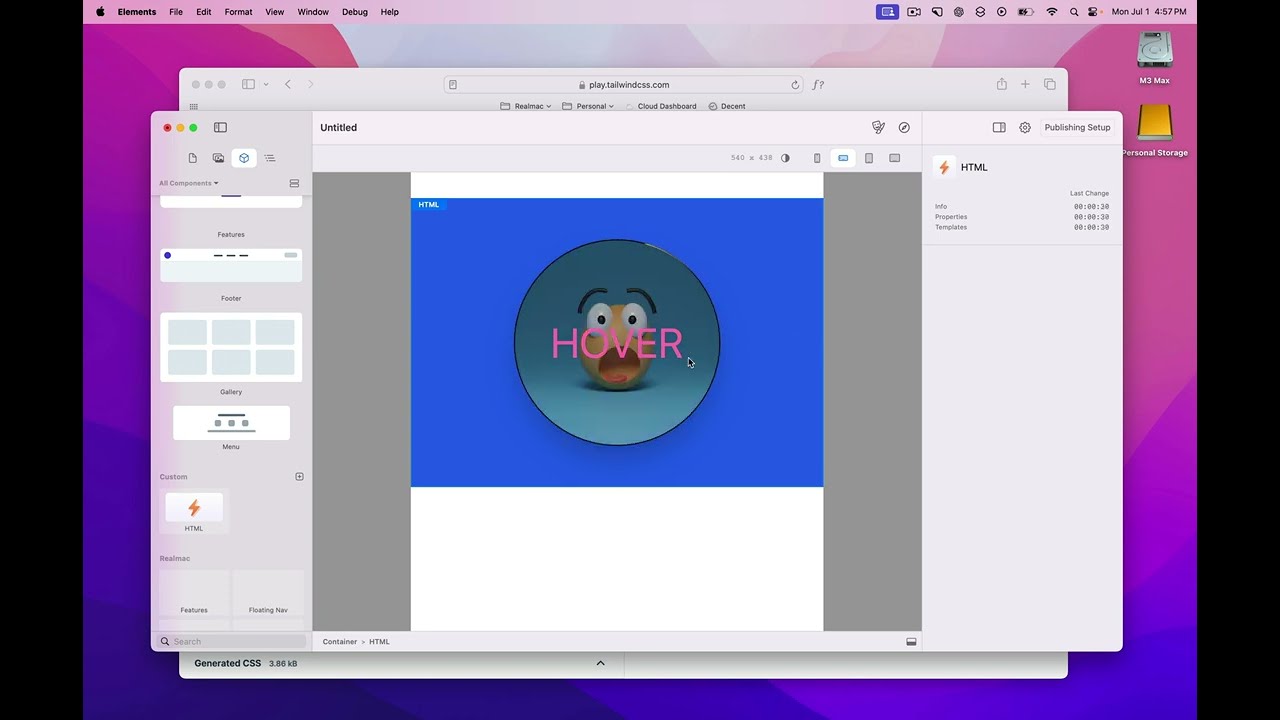The width and height of the screenshot is (1280, 720).
Task: Open Personal Storage drive on desktop
Action: pos(1154,131)
